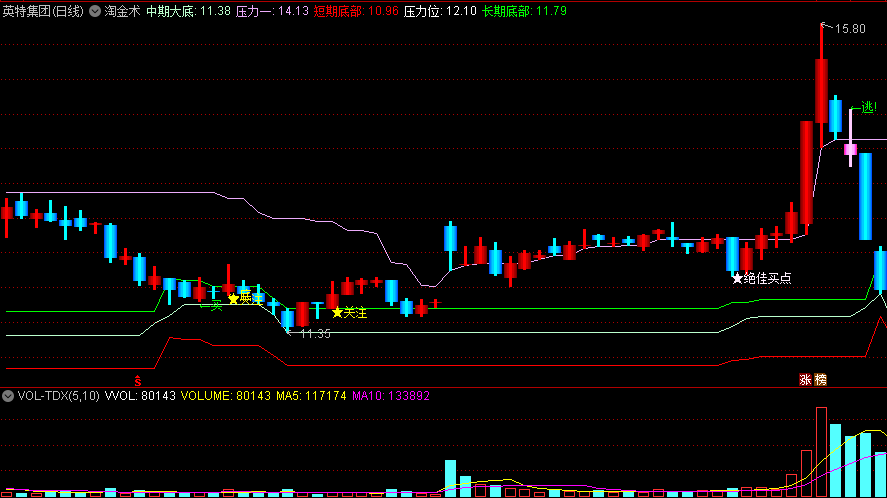
Task: Click the yellow ★底注 signal marker
Action: 246,298
